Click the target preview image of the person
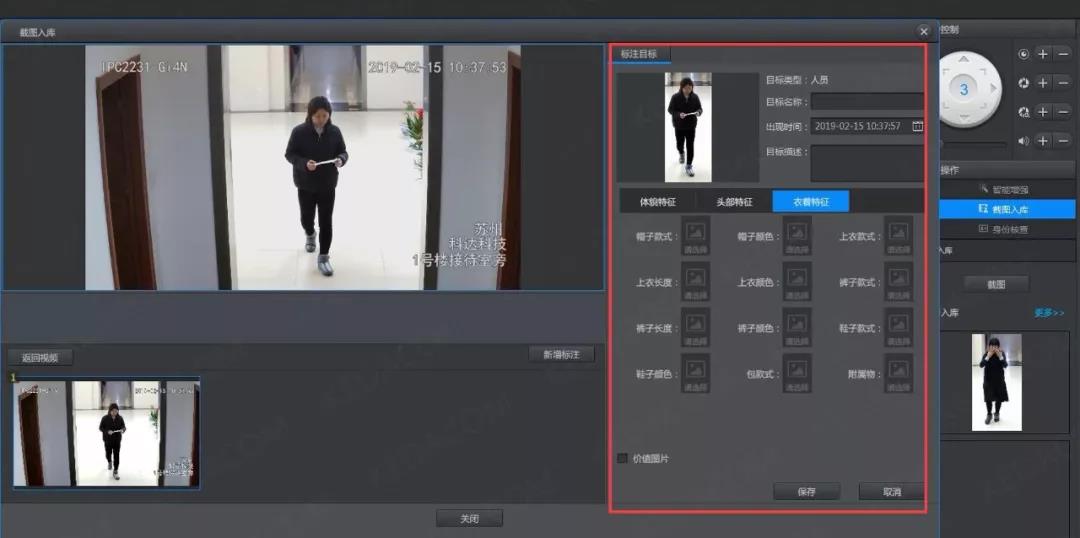1080x538 pixels. [x=688, y=127]
